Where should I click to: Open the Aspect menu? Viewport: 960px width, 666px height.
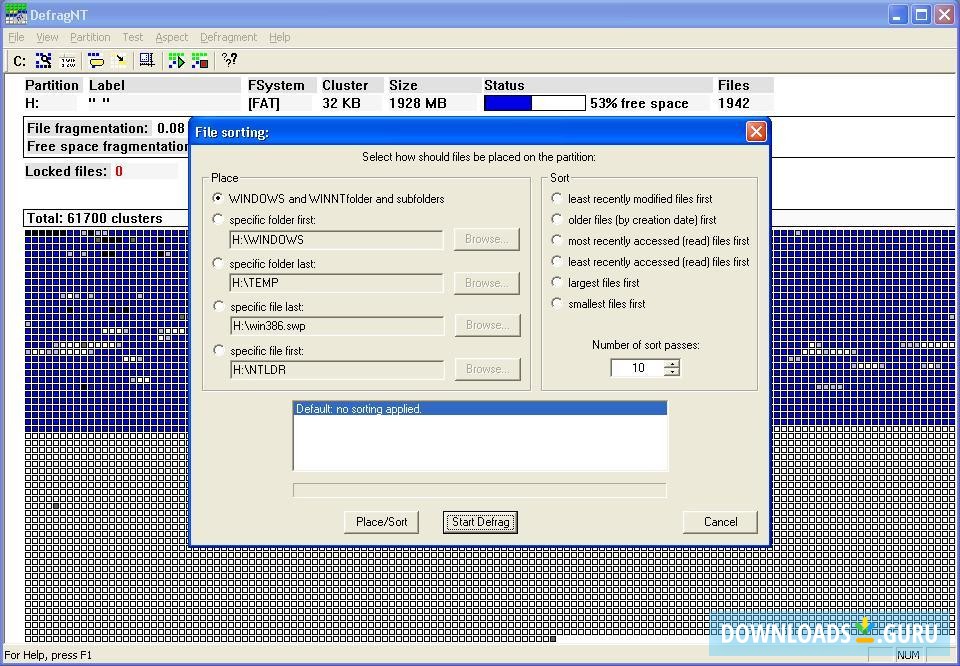pyautogui.click(x=171, y=37)
